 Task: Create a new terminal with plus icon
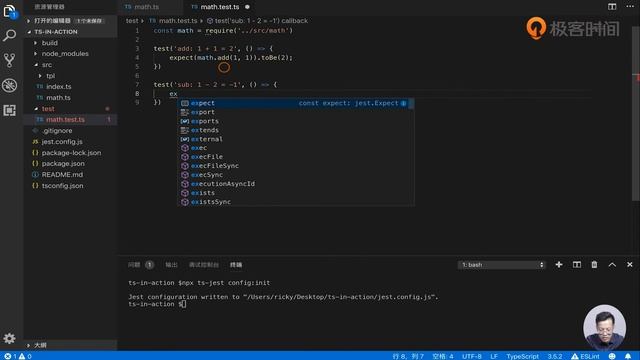559,264
